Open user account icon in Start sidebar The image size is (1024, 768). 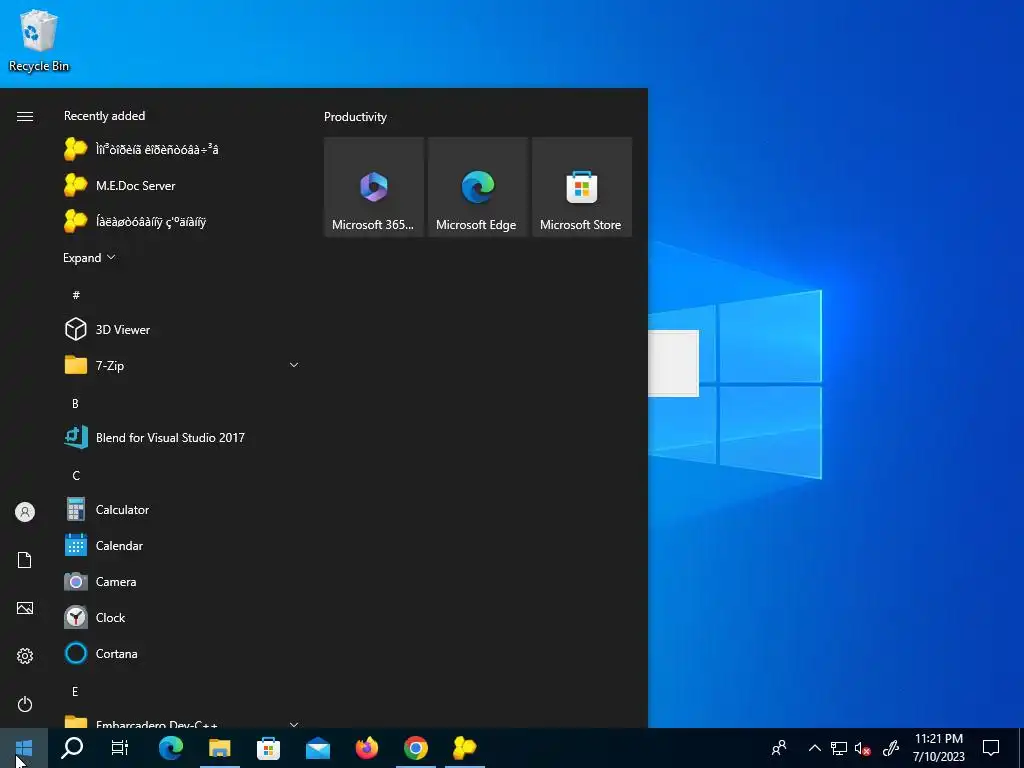point(25,512)
